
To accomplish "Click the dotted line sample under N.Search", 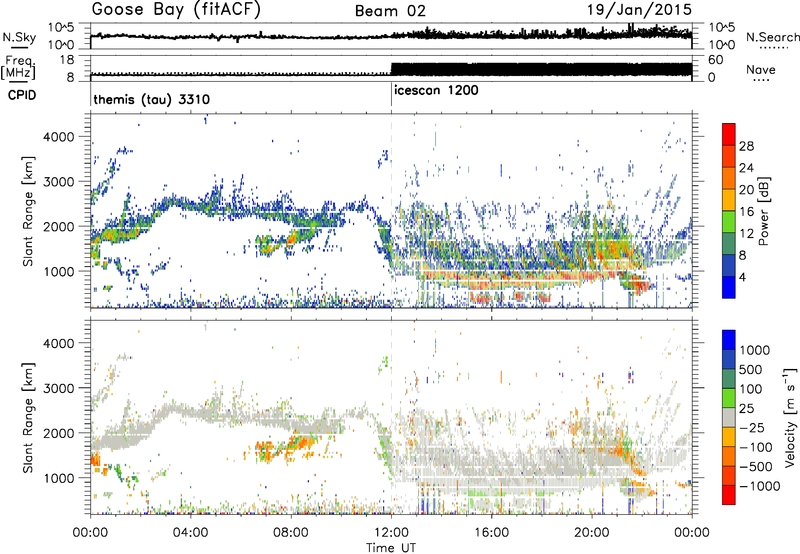I will click(772, 48).
